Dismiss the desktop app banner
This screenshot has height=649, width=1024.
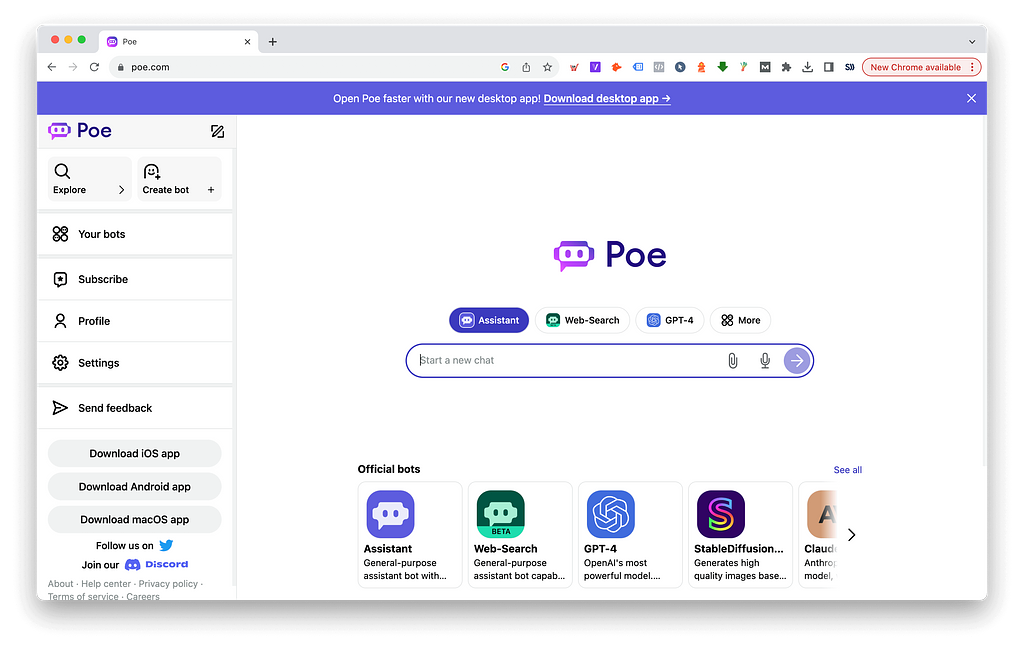pyautogui.click(x=971, y=99)
